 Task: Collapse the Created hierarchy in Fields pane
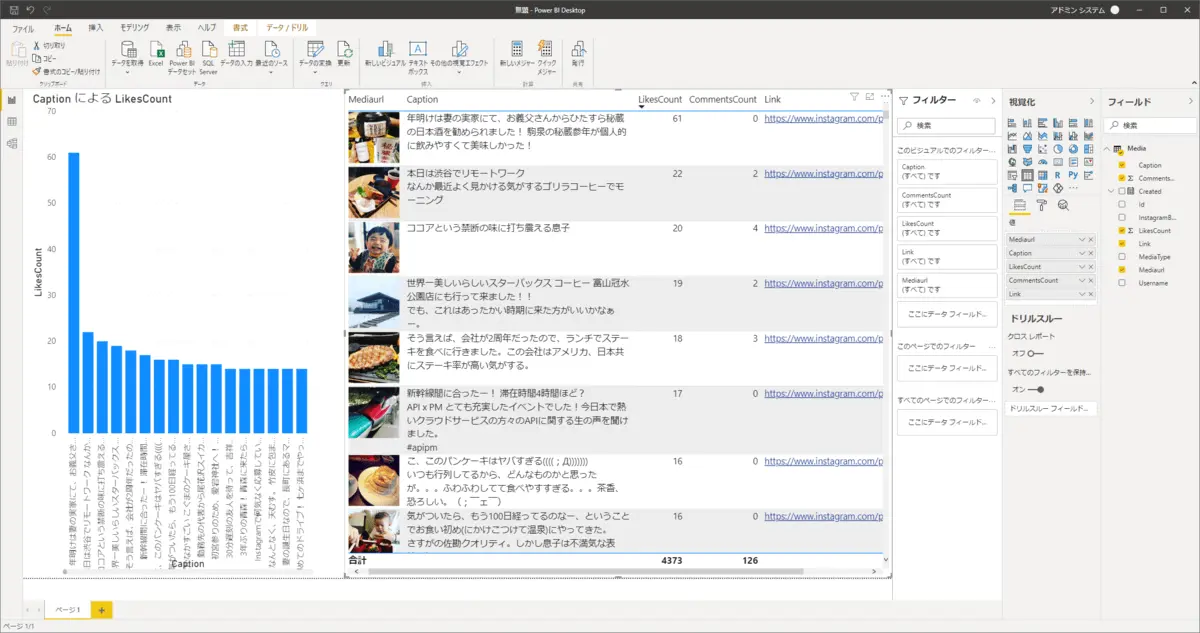coord(1111,192)
